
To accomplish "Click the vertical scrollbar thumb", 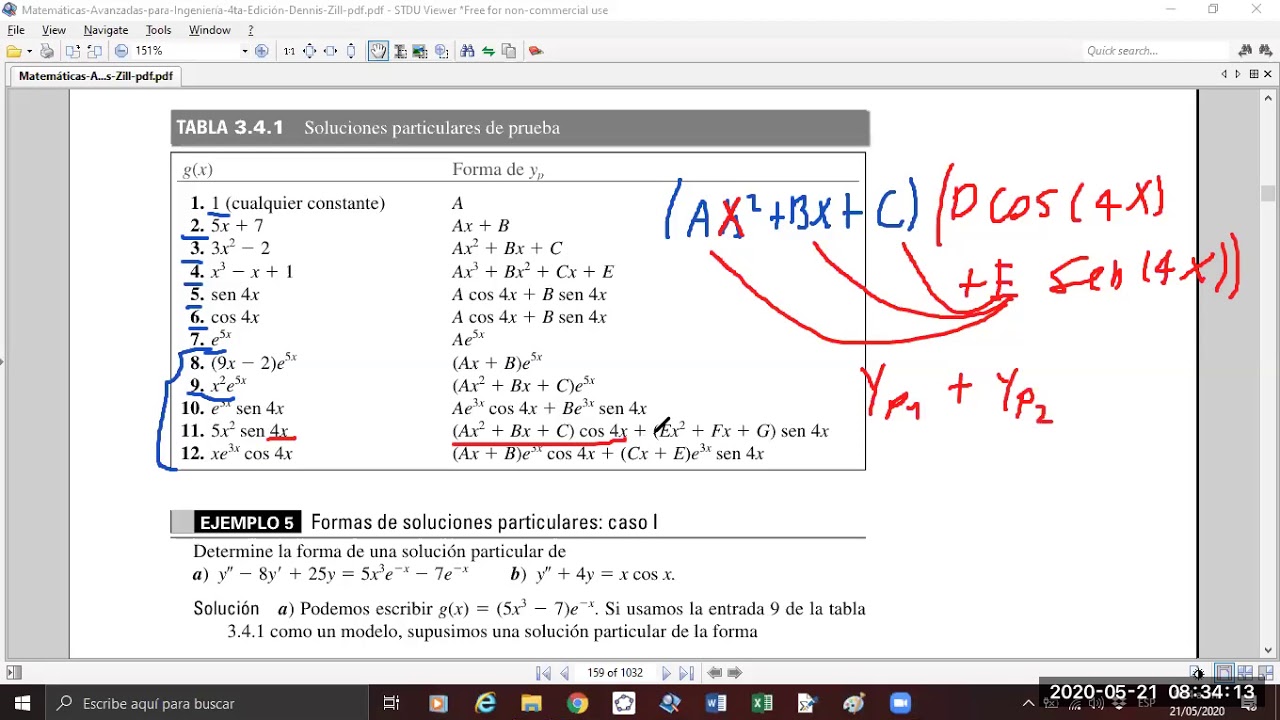I will coord(1268,192).
